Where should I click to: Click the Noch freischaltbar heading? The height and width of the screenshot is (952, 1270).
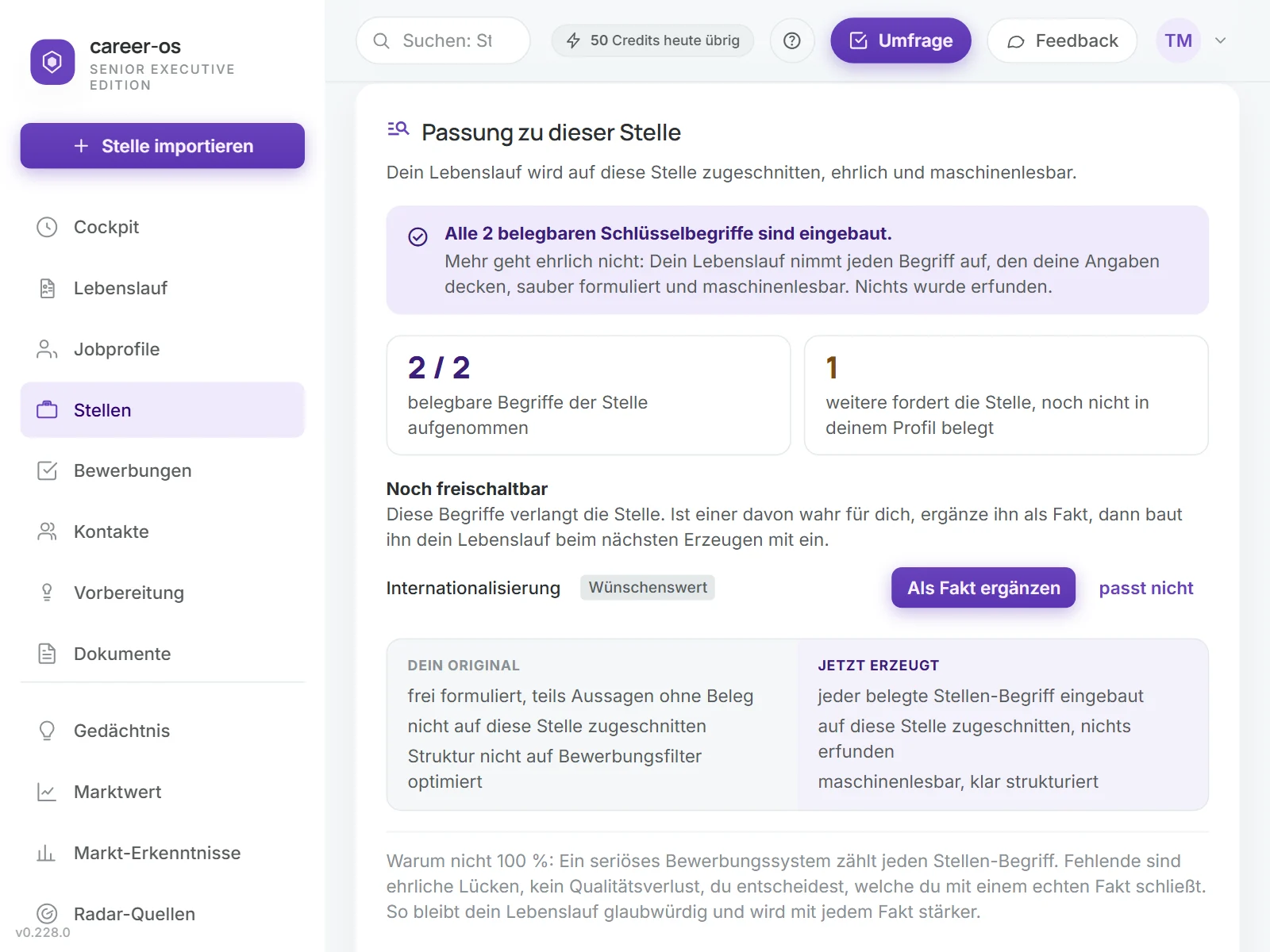467,489
